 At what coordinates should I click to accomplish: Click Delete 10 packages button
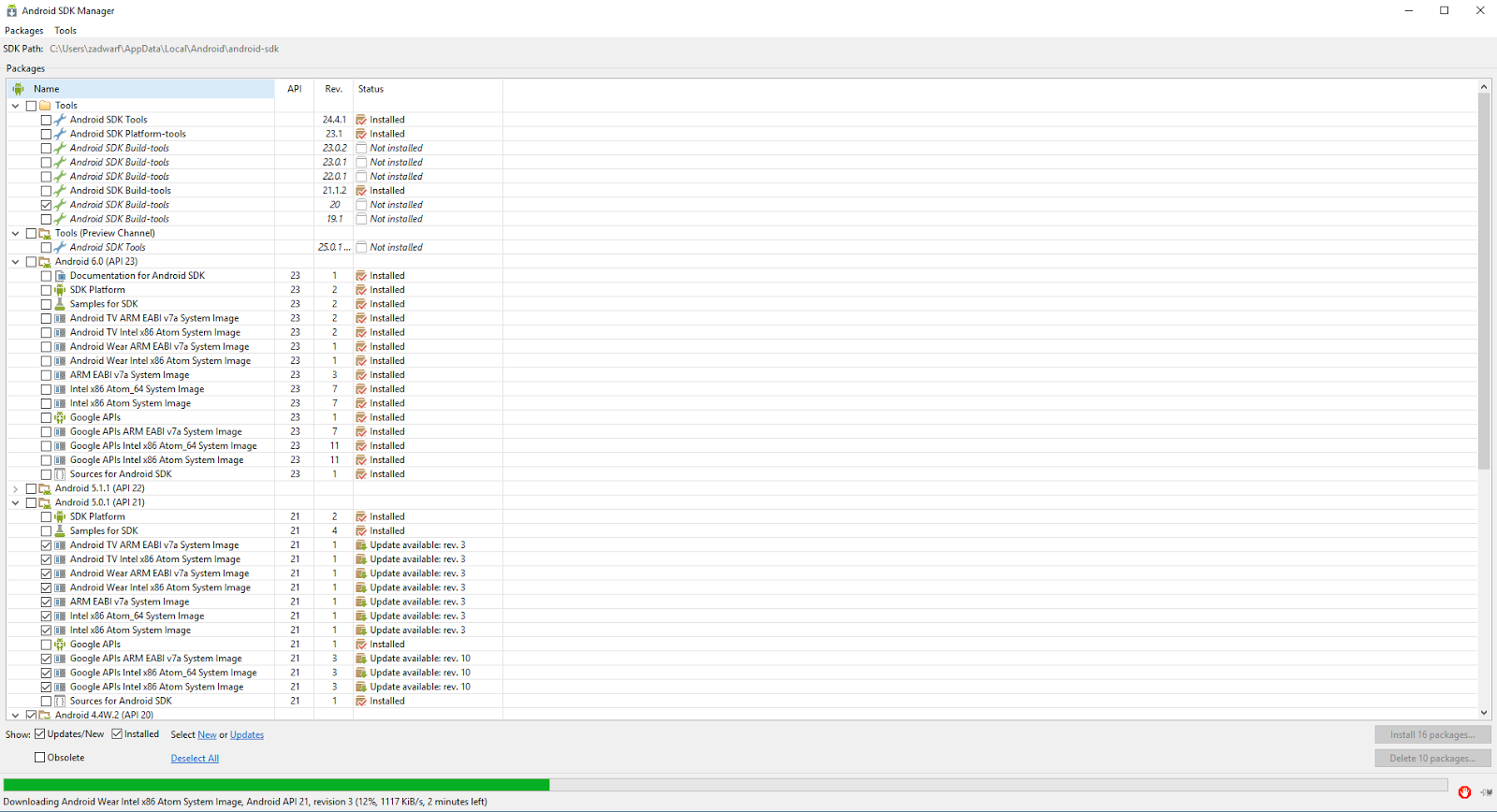pos(1432,758)
